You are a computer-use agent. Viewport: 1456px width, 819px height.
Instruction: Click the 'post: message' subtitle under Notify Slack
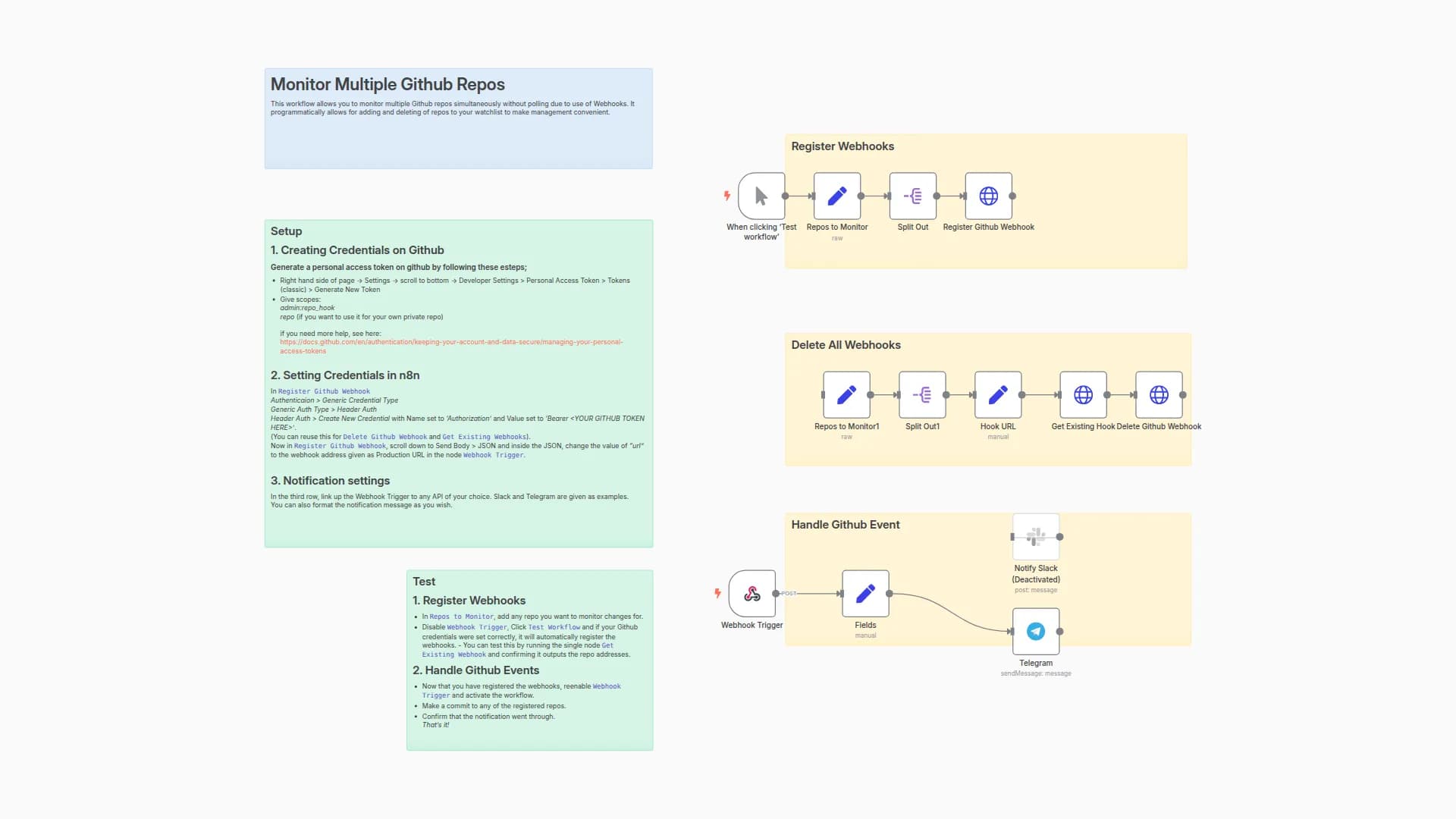click(x=1036, y=590)
